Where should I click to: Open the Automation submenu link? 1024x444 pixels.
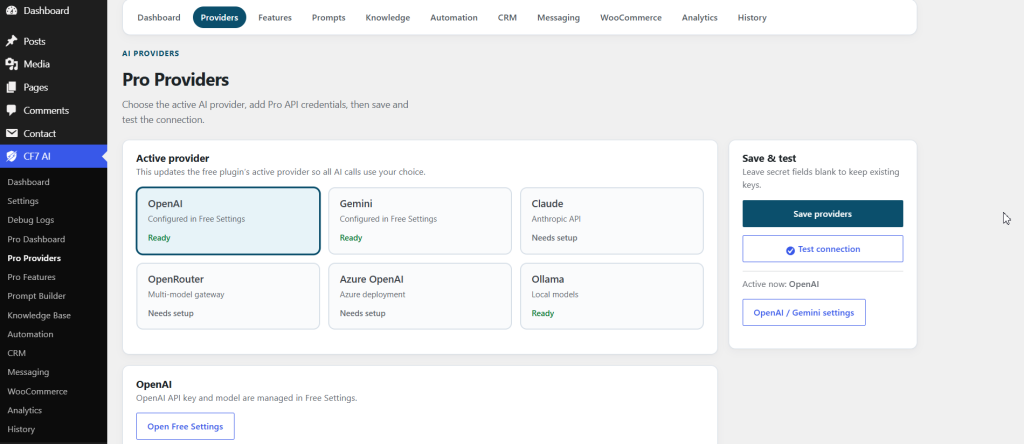[30, 334]
